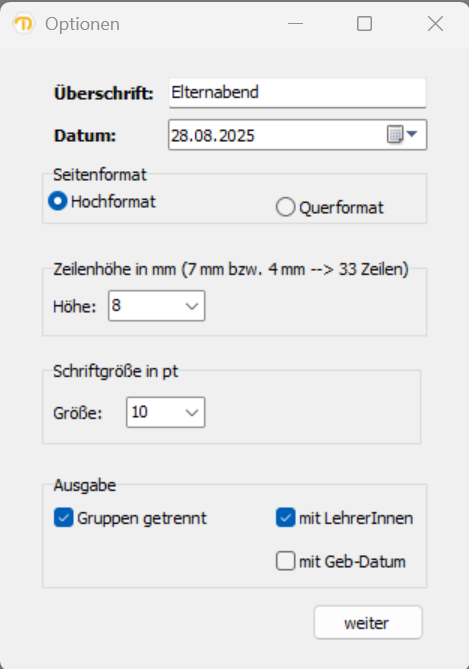
Task: Disable the mit LehrerInnen option
Action: 285,518
